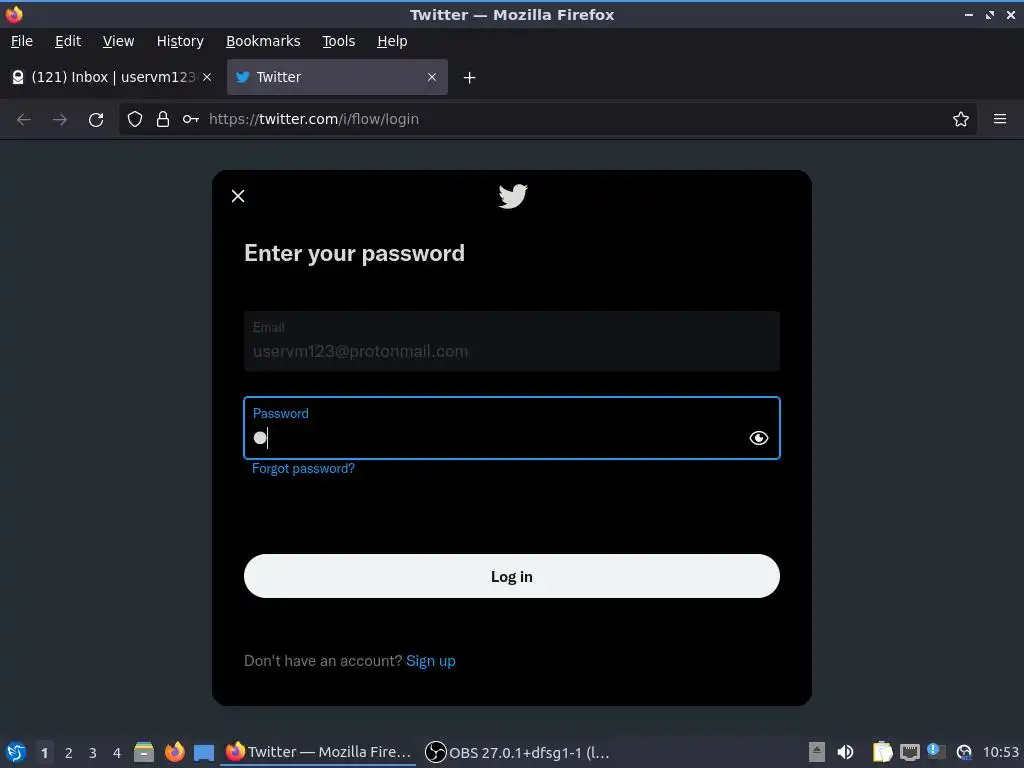Open the clipboard manager tray icon
Screen dimensions: 1024x768
coord(882,752)
